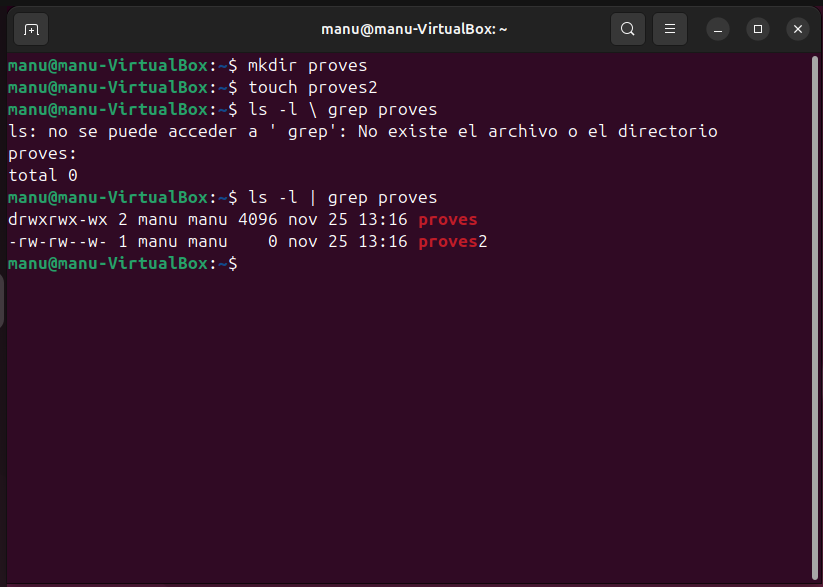Click the 'total 0' output line
This screenshot has height=587, width=823.
point(42,176)
